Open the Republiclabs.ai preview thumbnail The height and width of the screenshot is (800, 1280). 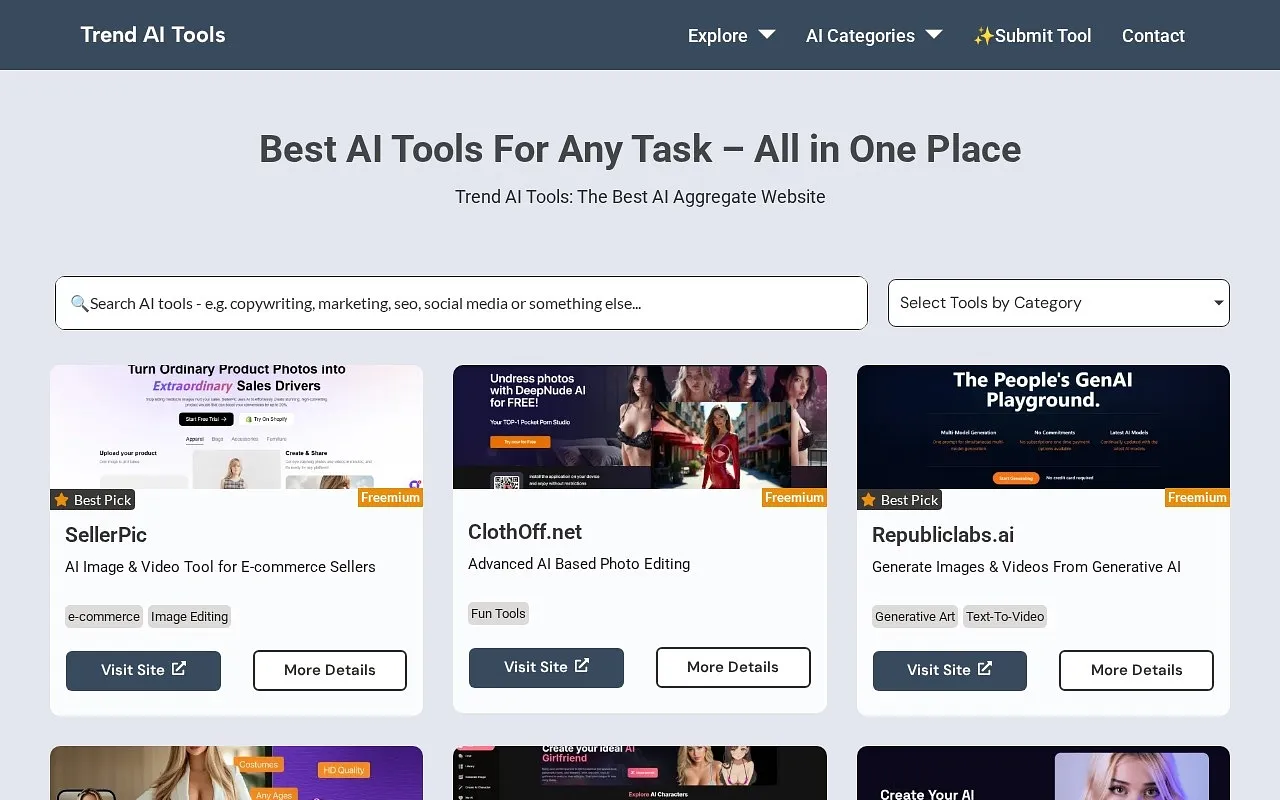tap(1043, 427)
